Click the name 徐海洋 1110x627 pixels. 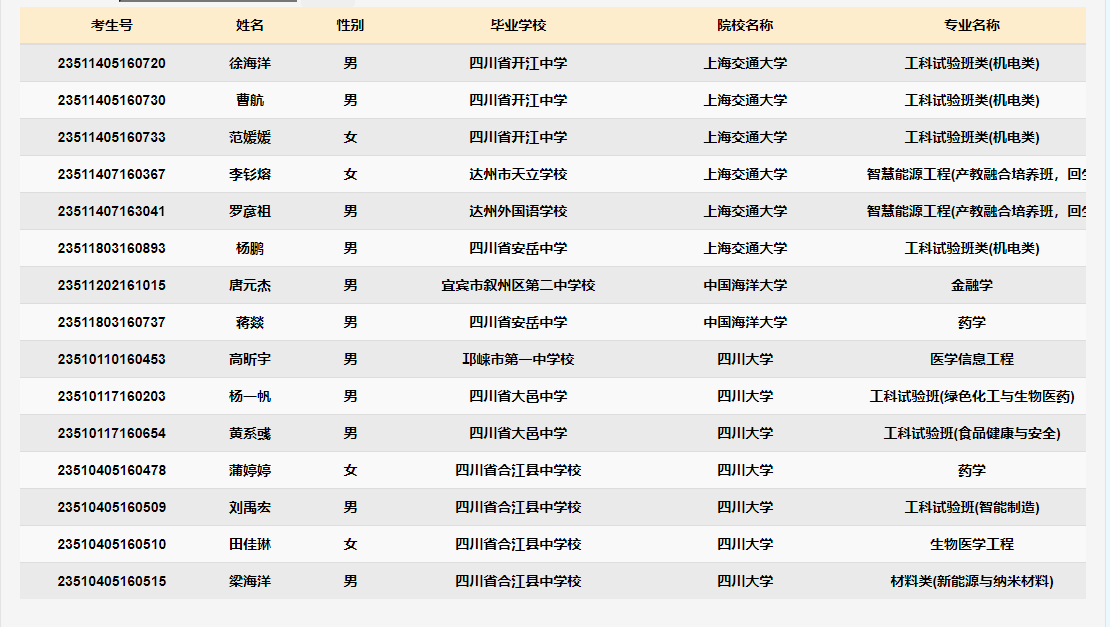(250, 63)
